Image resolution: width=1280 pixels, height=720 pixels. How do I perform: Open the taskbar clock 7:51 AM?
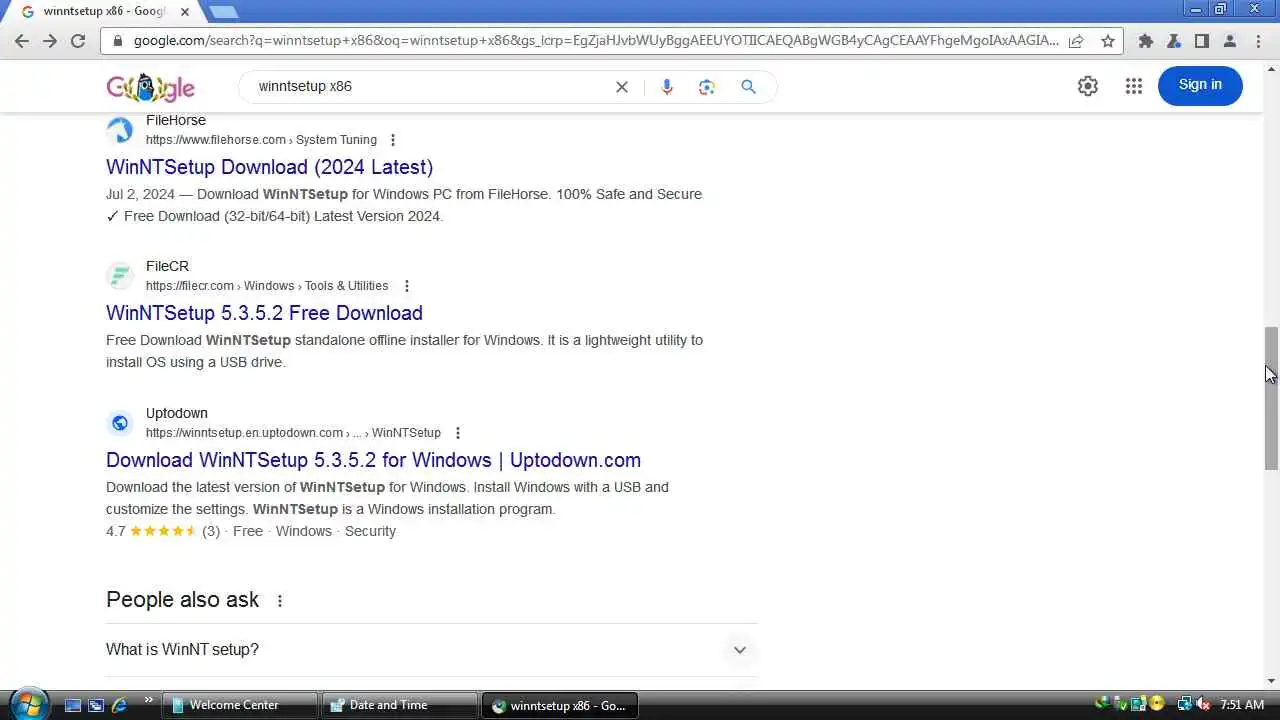point(1243,705)
